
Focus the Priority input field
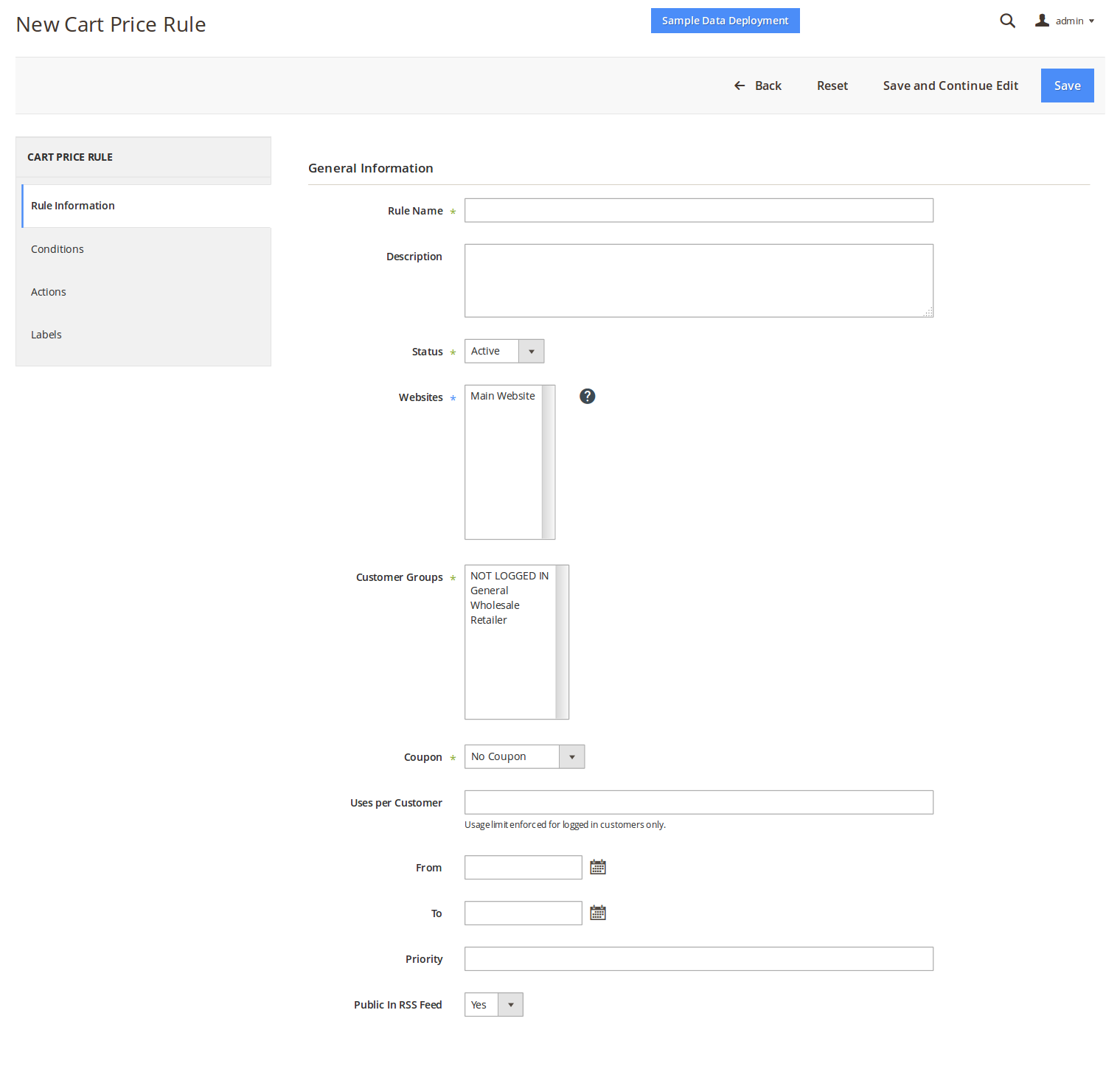pyautogui.click(x=698, y=958)
